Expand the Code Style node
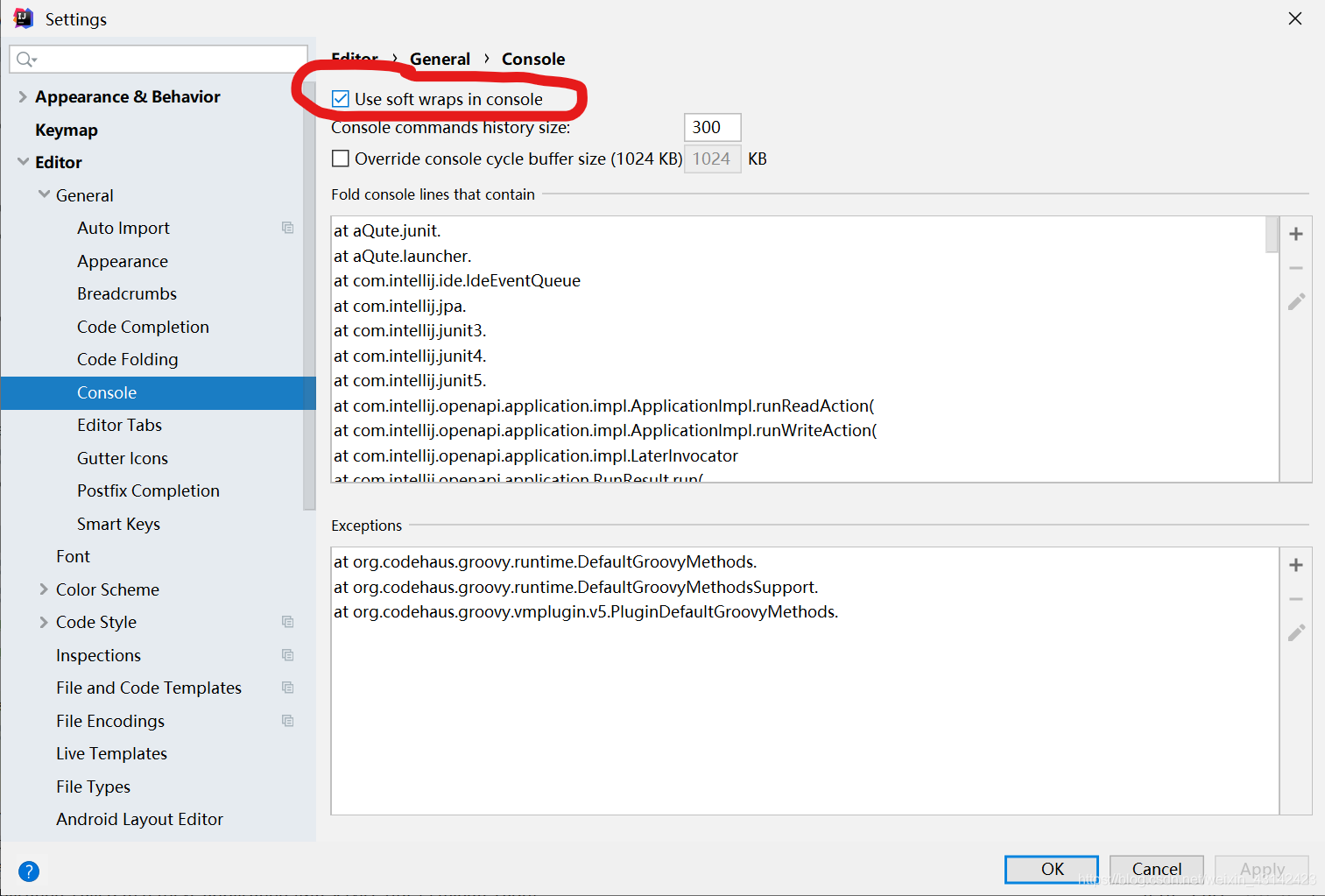The height and width of the screenshot is (896, 1325). point(44,622)
